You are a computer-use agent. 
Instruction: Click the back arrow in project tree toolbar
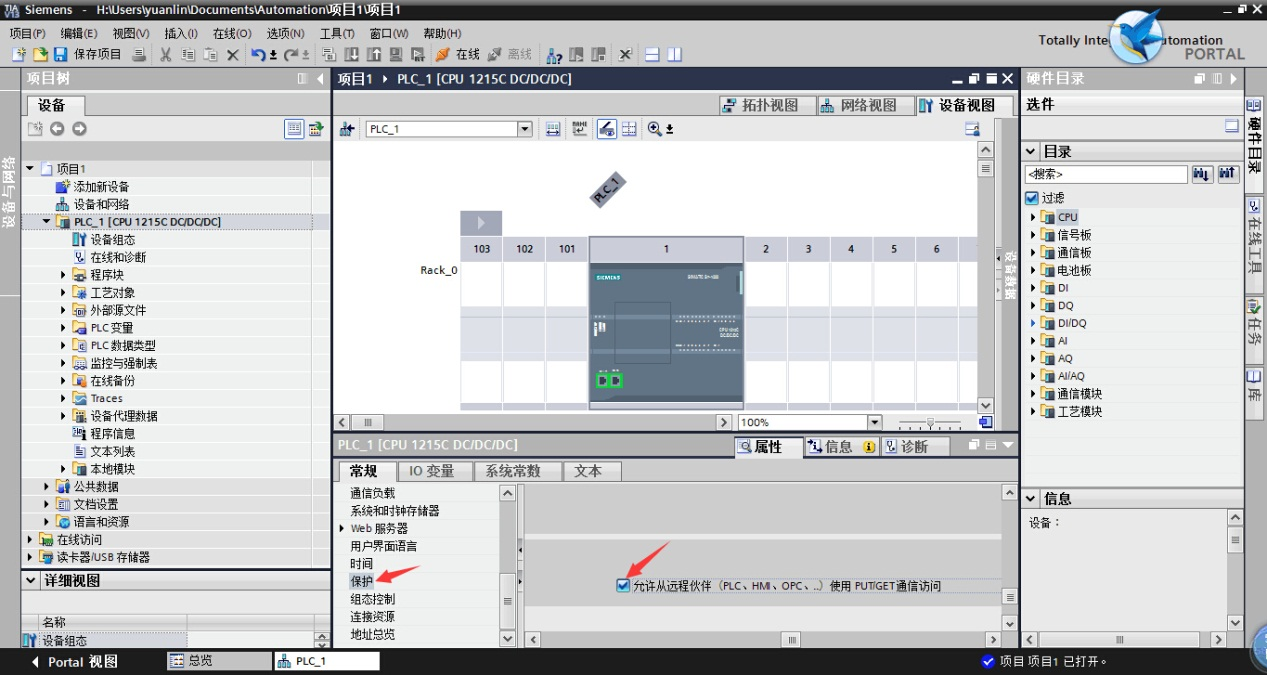[x=57, y=129]
